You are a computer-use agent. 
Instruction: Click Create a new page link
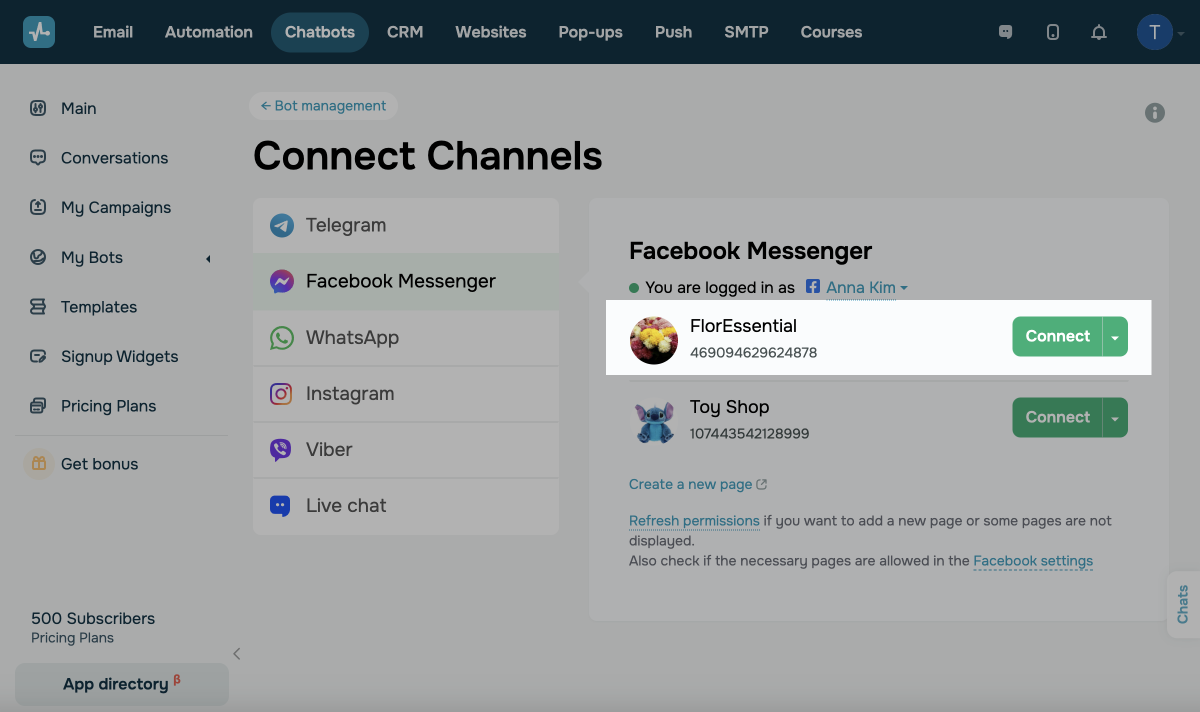pos(690,484)
